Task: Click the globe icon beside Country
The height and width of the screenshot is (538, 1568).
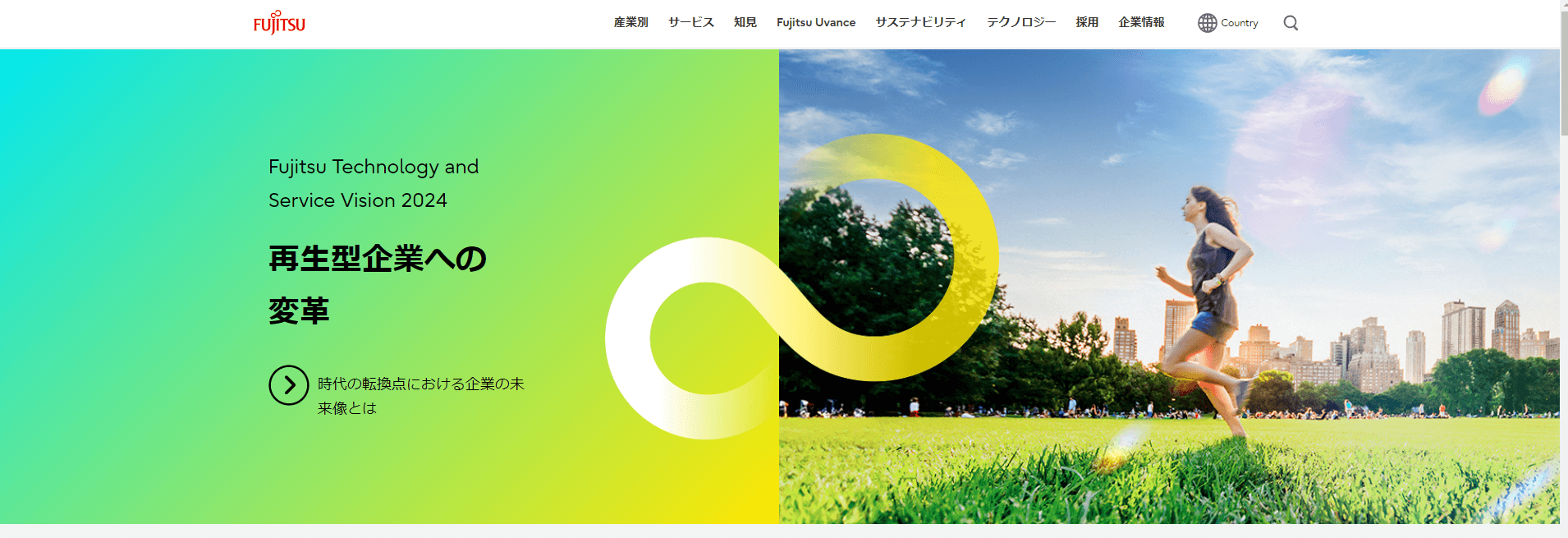Action: (1207, 23)
